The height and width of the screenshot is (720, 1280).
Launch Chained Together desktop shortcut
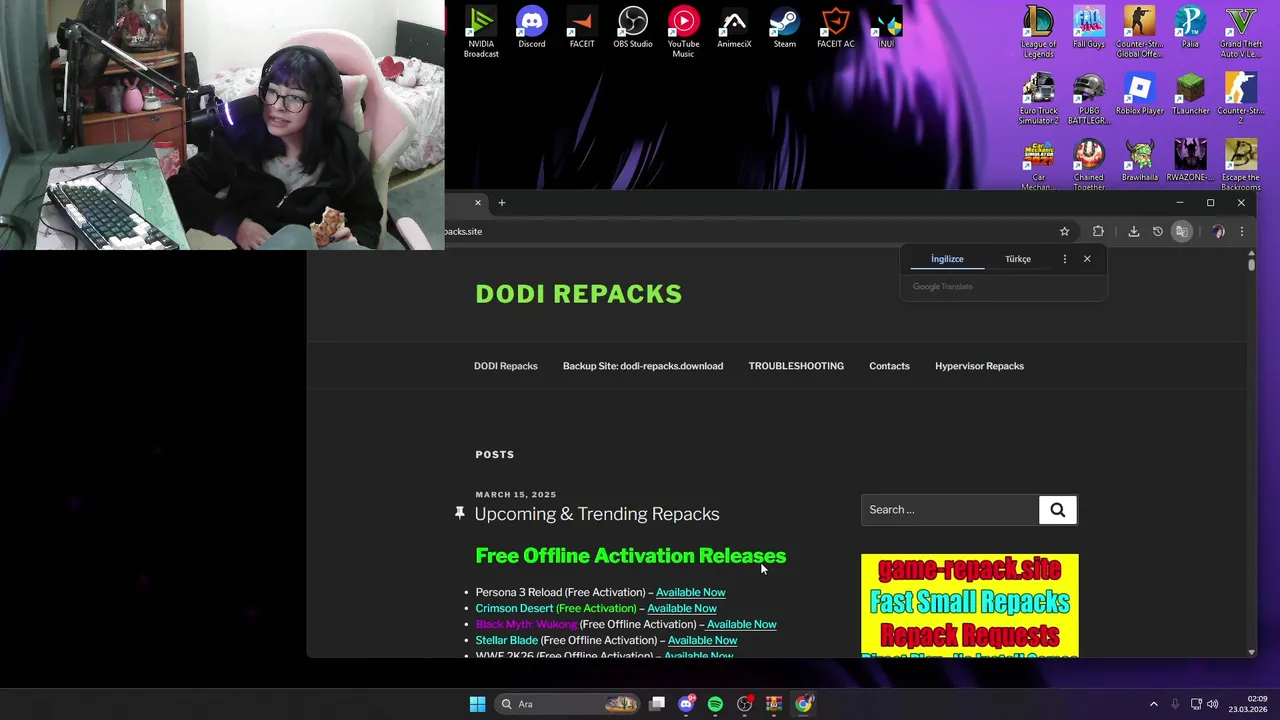1089,166
